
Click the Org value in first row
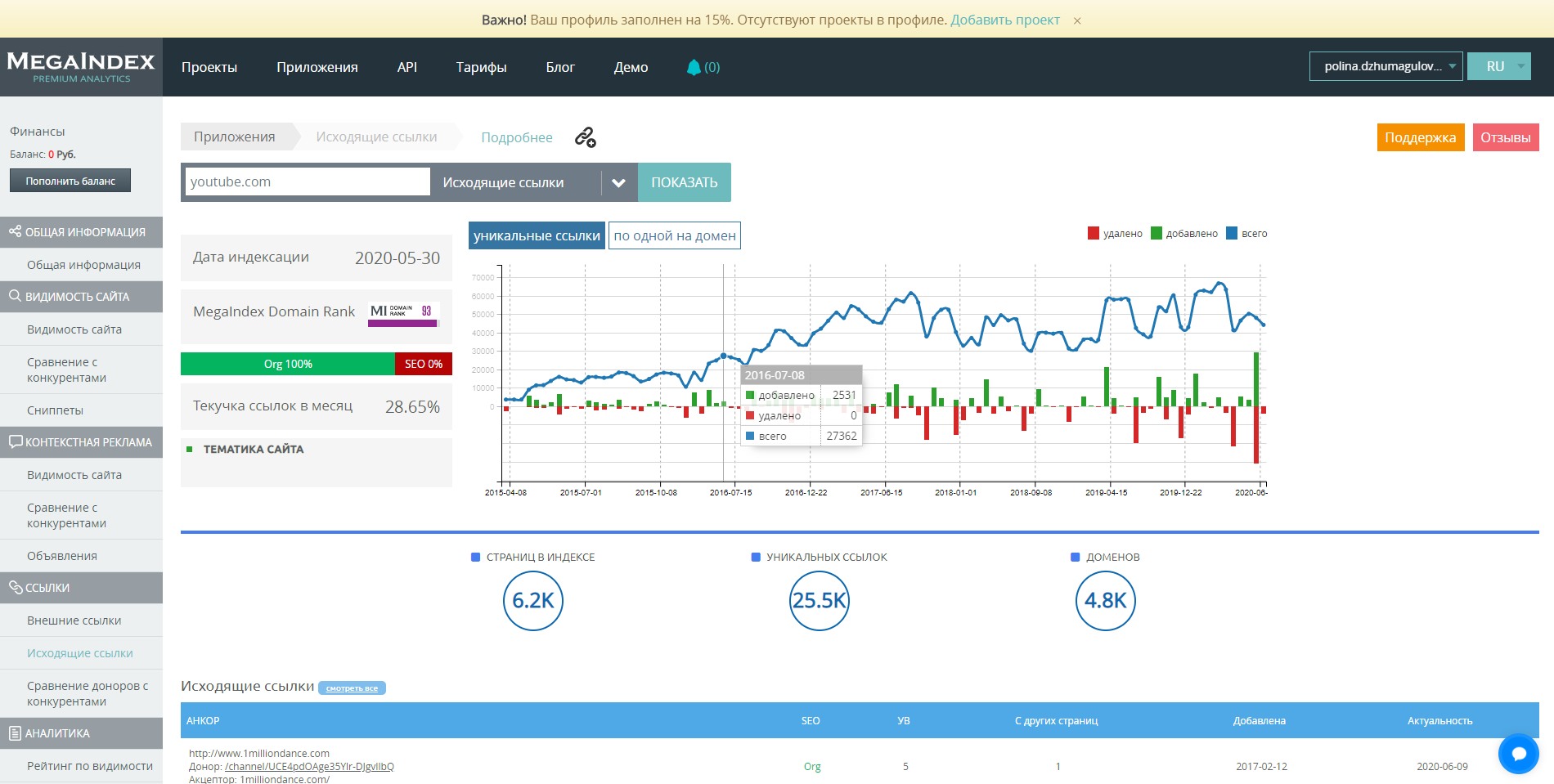tap(812, 767)
